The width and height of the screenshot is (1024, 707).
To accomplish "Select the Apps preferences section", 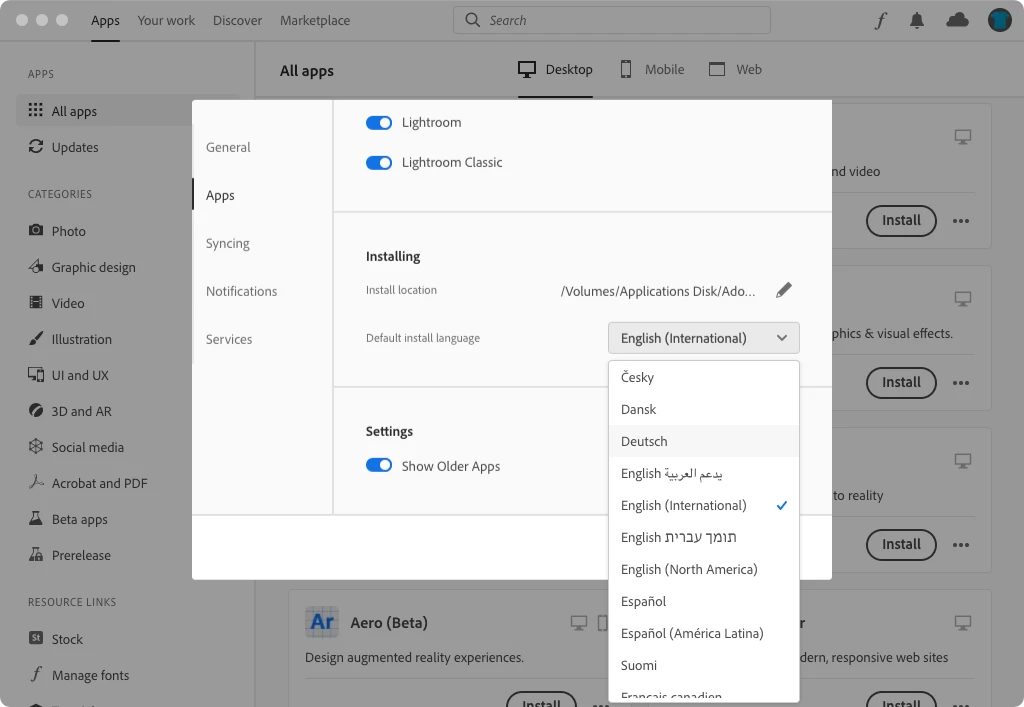I will click(220, 195).
